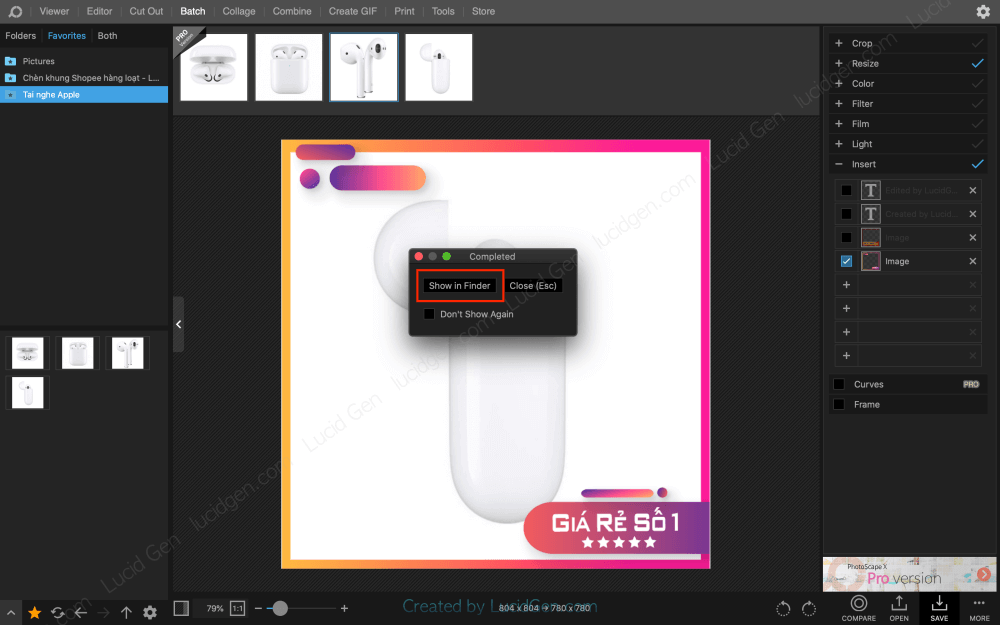Remove the 'Edited by LucidG...' text item

click(973, 190)
